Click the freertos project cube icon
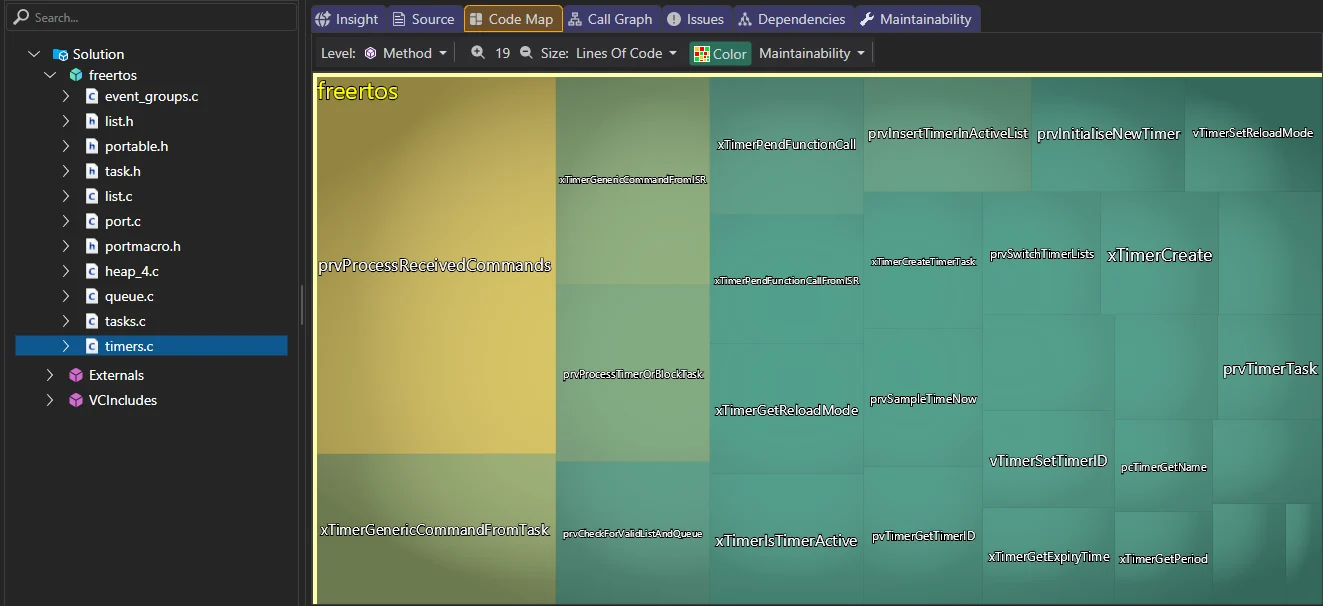 click(76, 75)
